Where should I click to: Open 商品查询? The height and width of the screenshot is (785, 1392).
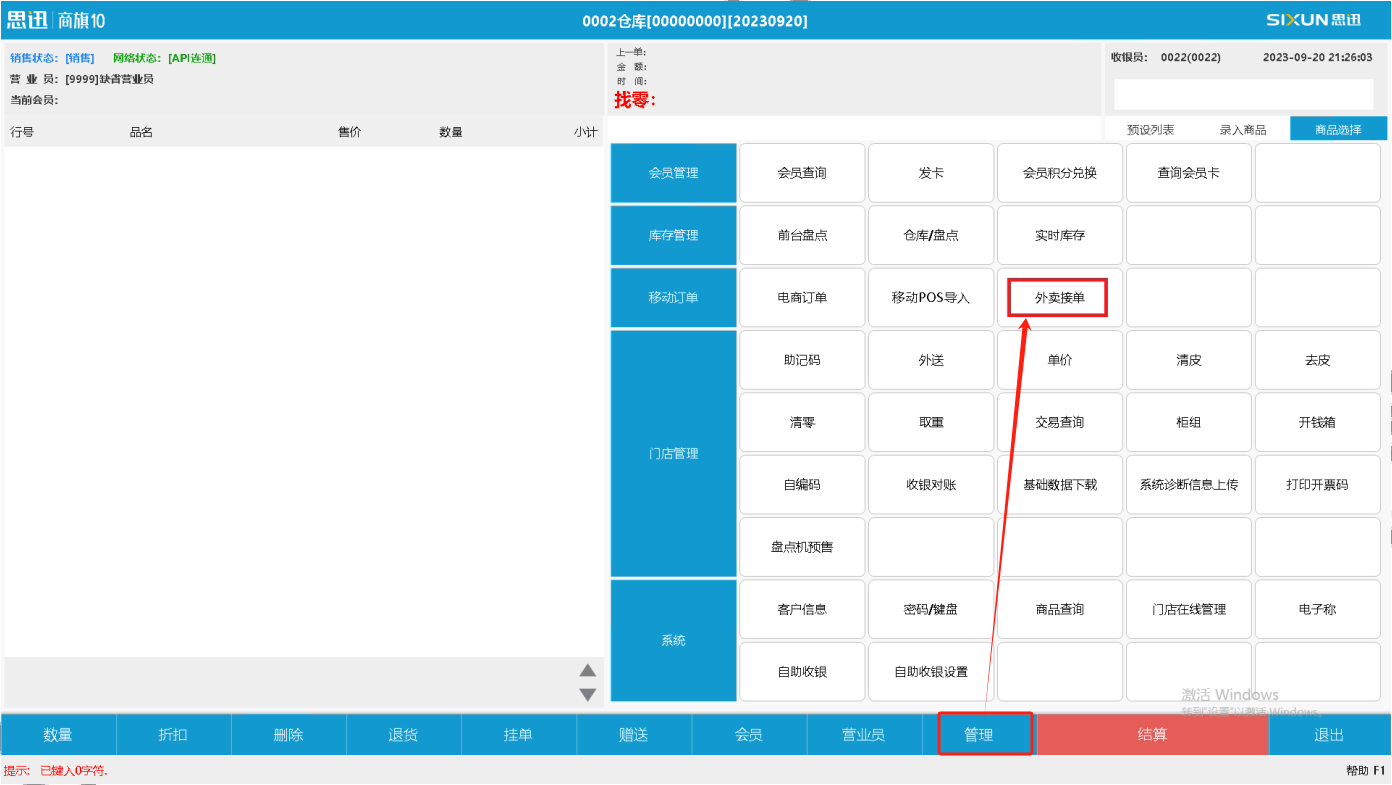(1060, 609)
